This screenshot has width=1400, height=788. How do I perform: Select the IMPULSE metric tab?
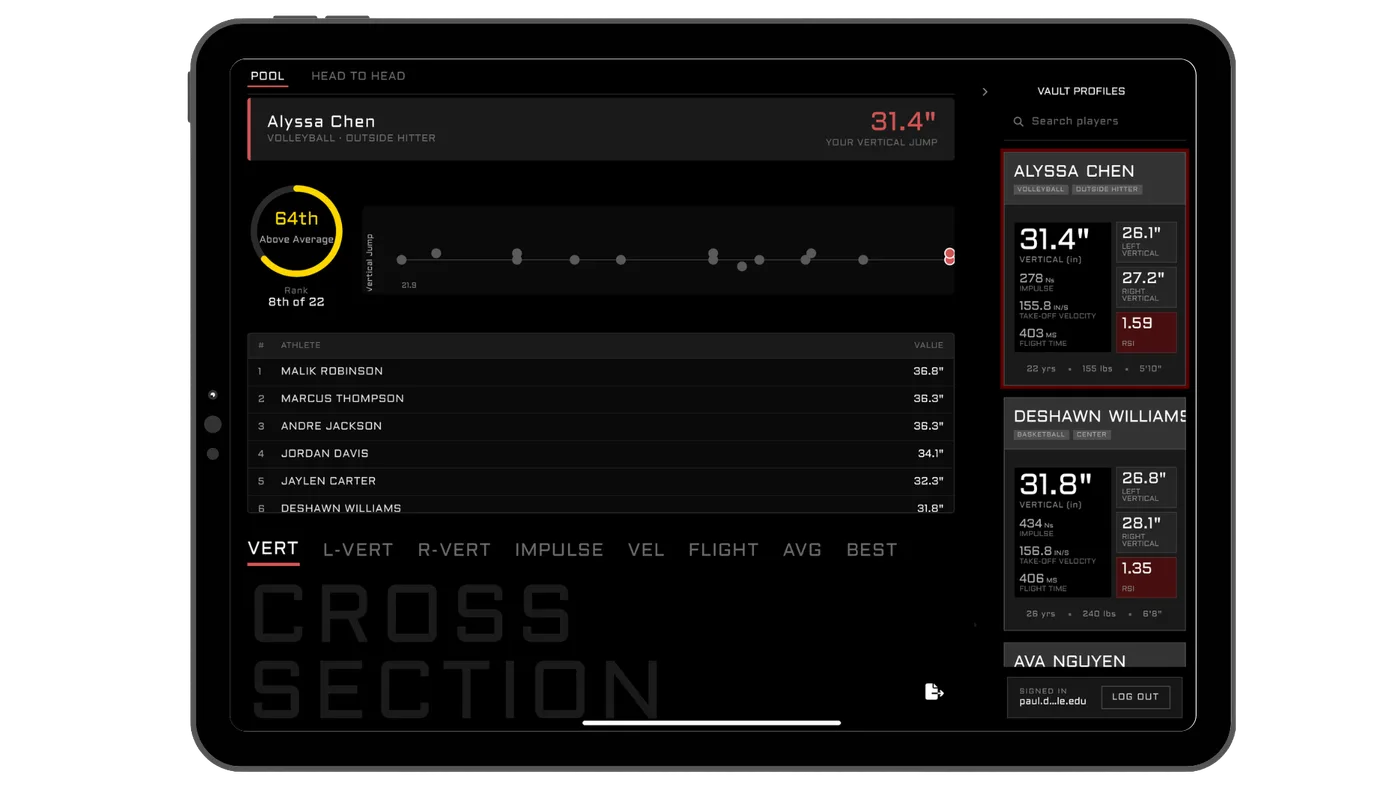pos(559,550)
